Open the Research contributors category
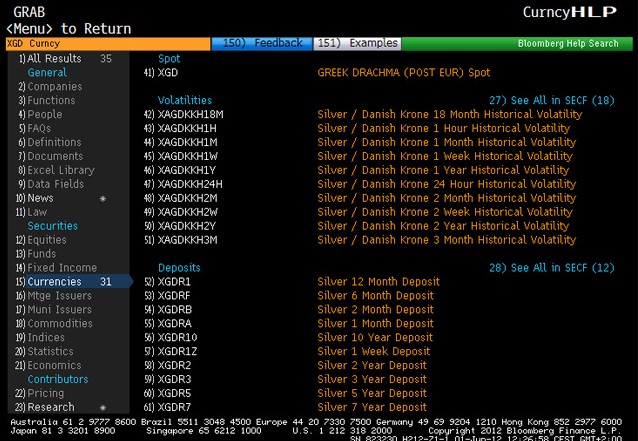 tap(50, 407)
